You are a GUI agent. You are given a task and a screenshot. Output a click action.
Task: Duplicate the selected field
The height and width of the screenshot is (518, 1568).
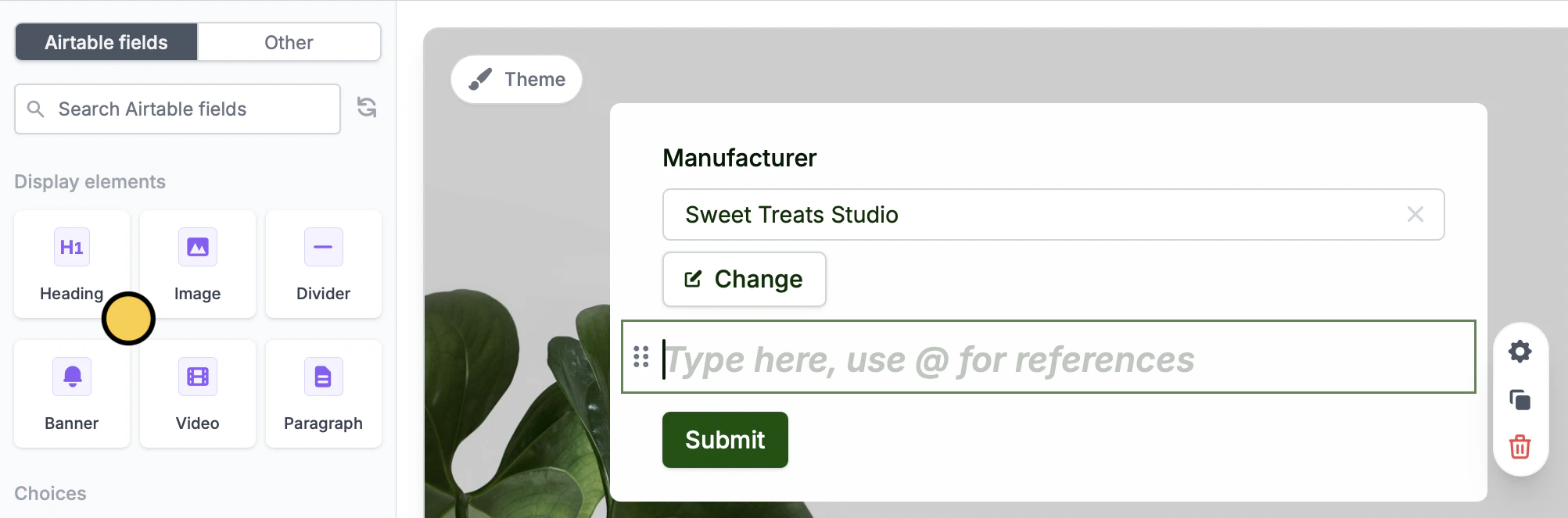pyautogui.click(x=1520, y=399)
